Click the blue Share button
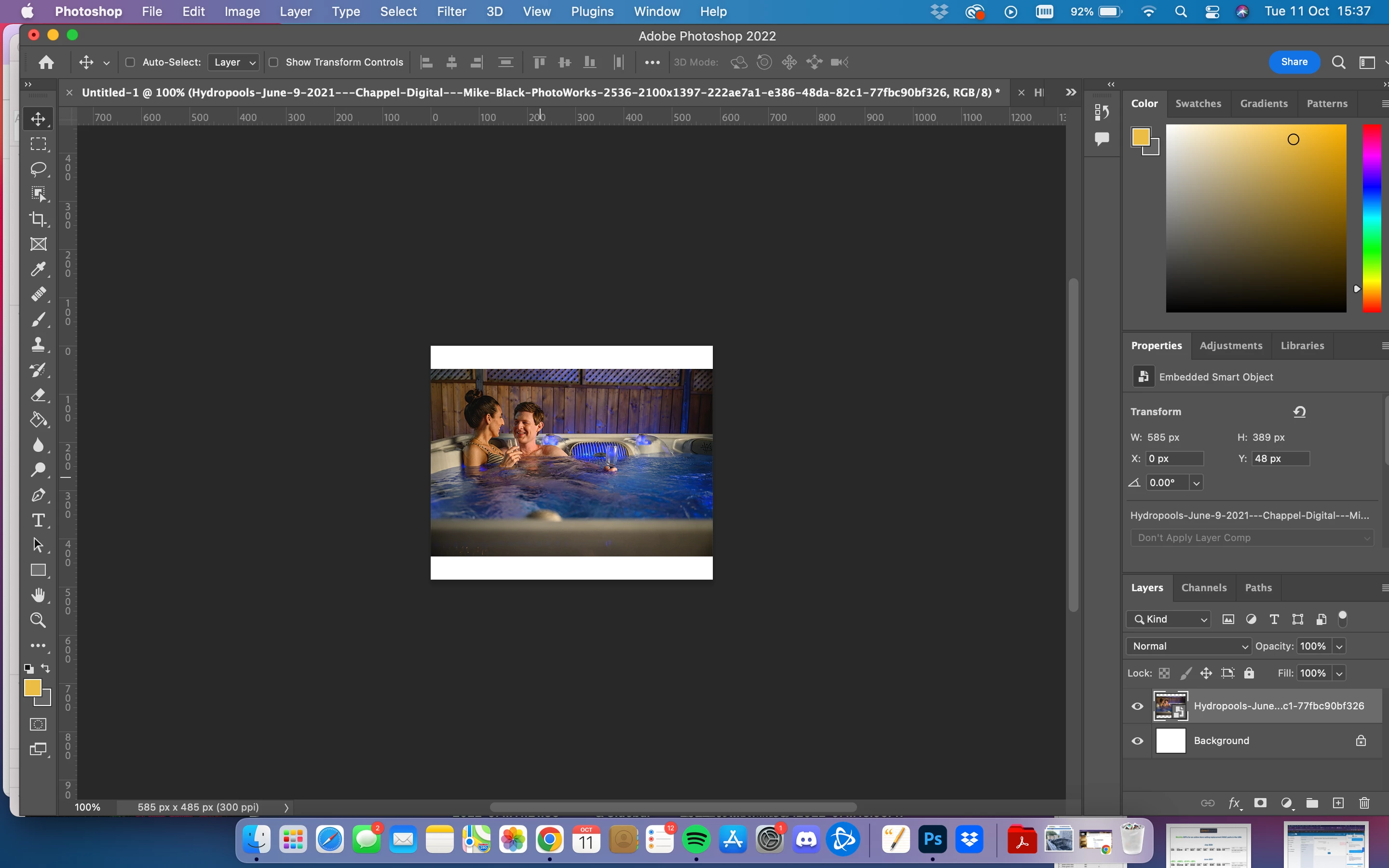The height and width of the screenshot is (868, 1389). pyautogui.click(x=1294, y=62)
